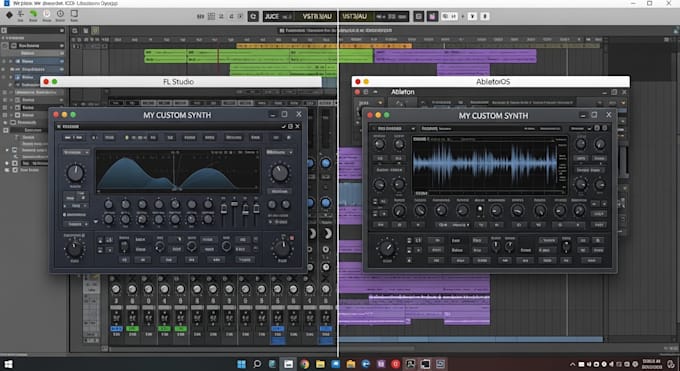
Task: Open the red circular app icon on the taskbar
Action: 396,364
